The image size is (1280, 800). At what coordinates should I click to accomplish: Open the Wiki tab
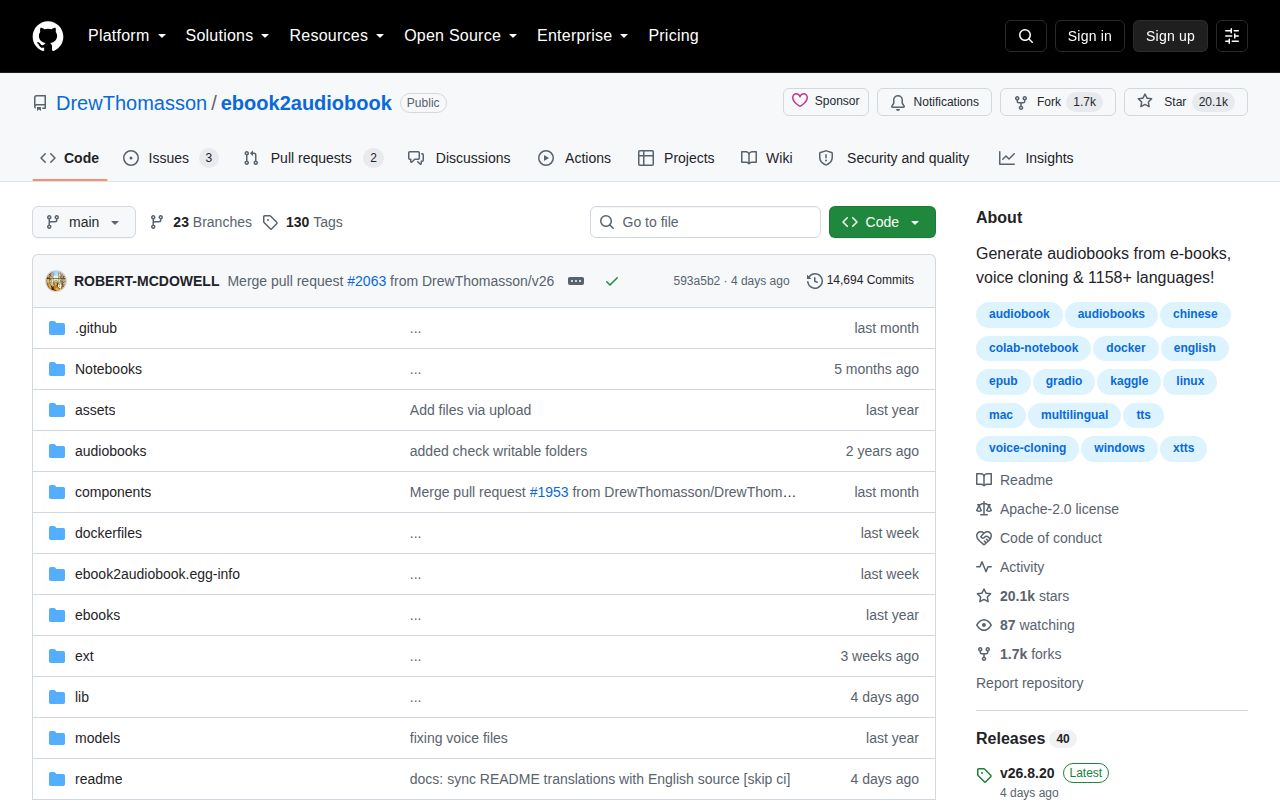tap(767, 158)
